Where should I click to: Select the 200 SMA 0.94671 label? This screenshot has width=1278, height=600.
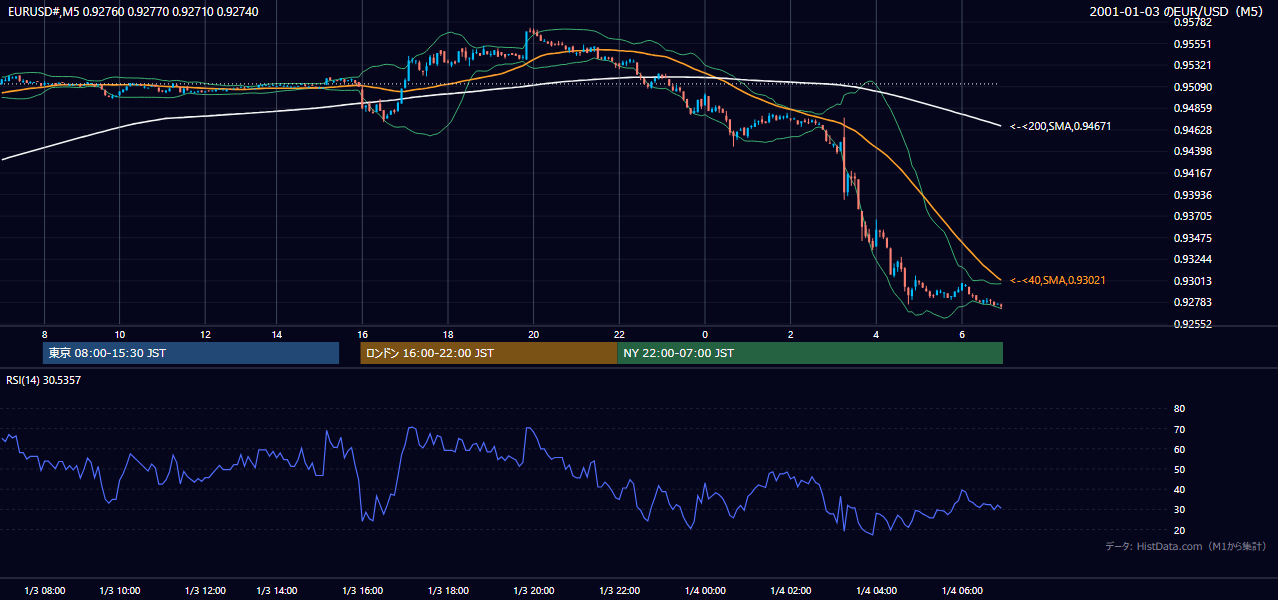(x=1060, y=127)
